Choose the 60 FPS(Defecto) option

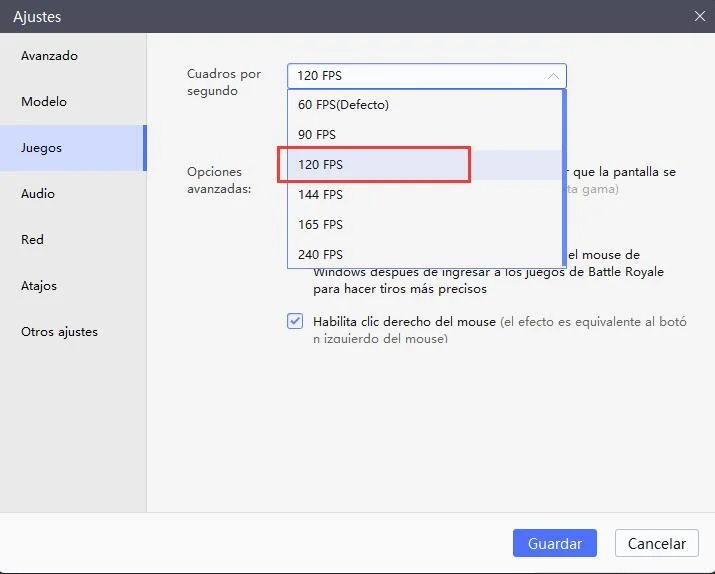[425, 105]
